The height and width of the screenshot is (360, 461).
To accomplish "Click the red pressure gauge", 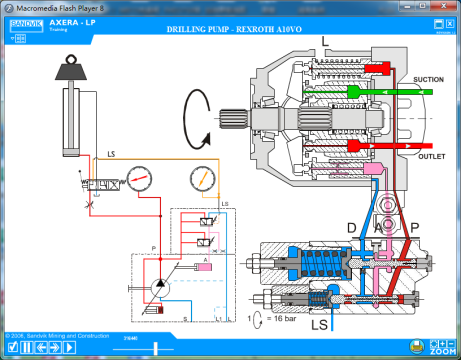I will click(139, 179).
